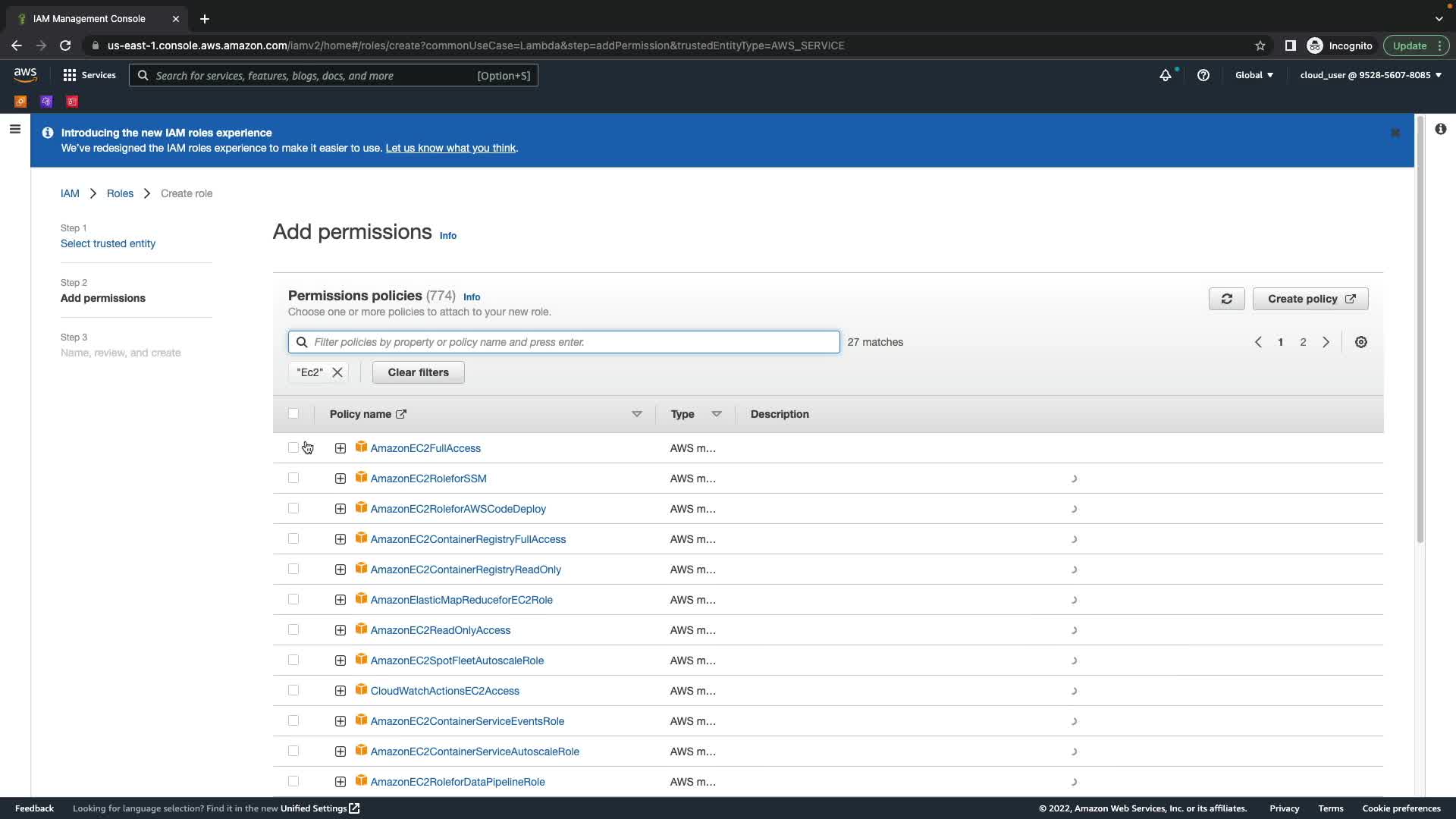The width and height of the screenshot is (1456, 819).
Task: Expand the AmazonEC2RoleforSSM policy details
Action: [x=340, y=479]
